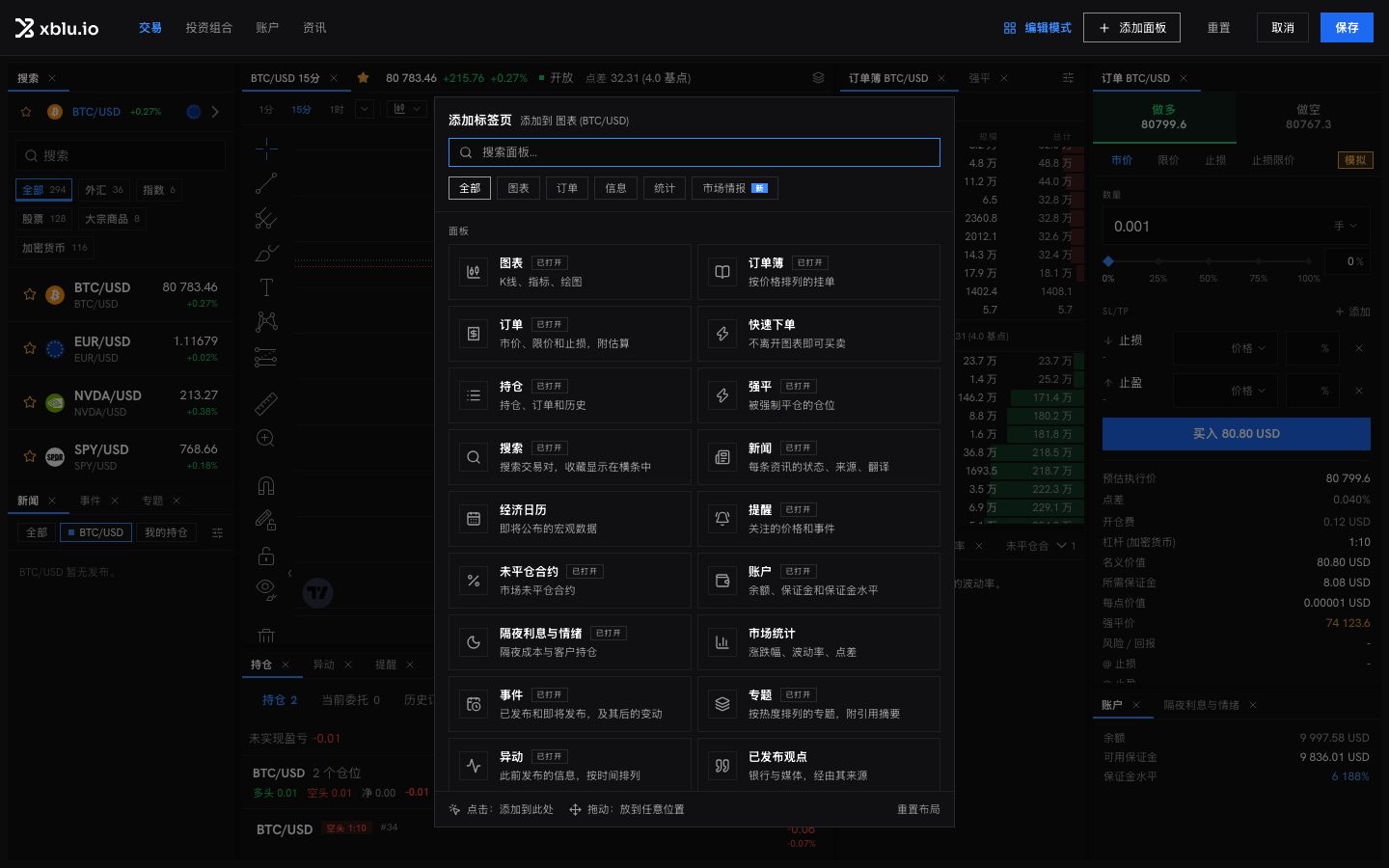Open 止盈 price type dropdown

click(1247, 391)
